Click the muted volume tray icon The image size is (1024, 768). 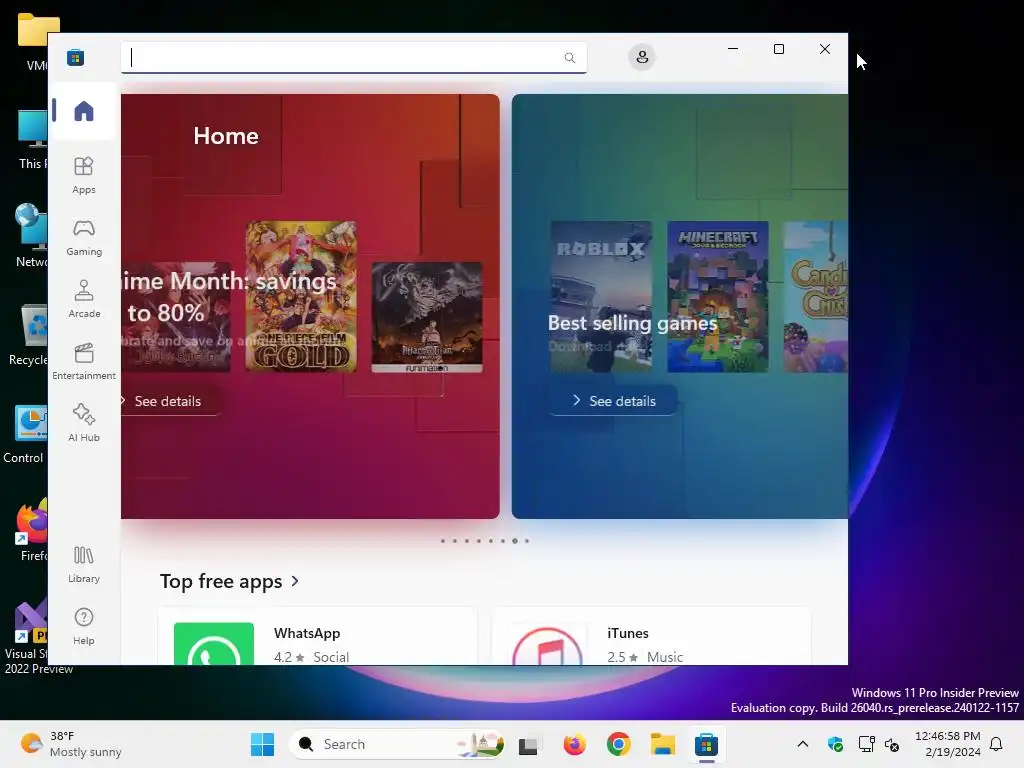[892, 744]
